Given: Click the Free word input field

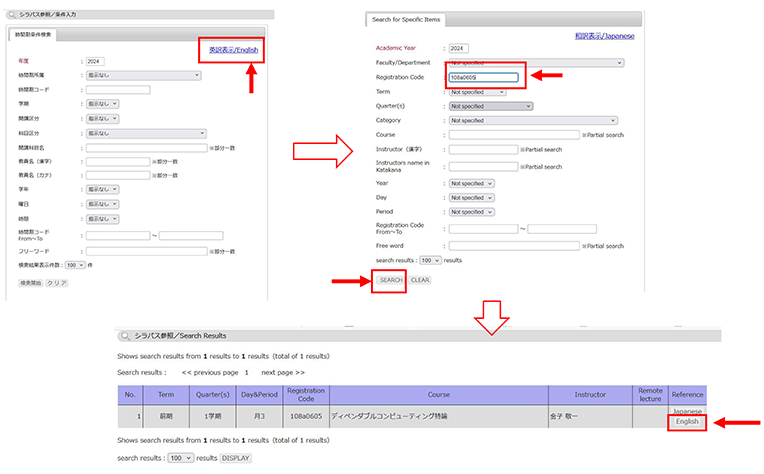Looking at the screenshot, I should (x=513, y=245).
